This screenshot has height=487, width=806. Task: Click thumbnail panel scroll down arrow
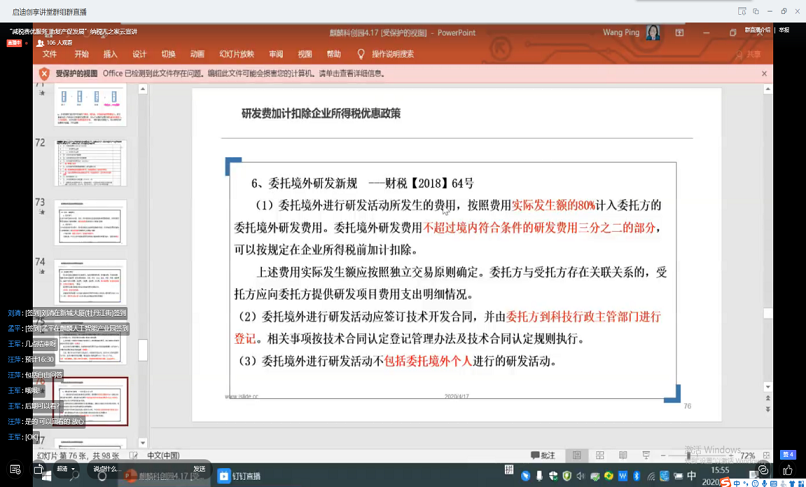tap(143, 443)
